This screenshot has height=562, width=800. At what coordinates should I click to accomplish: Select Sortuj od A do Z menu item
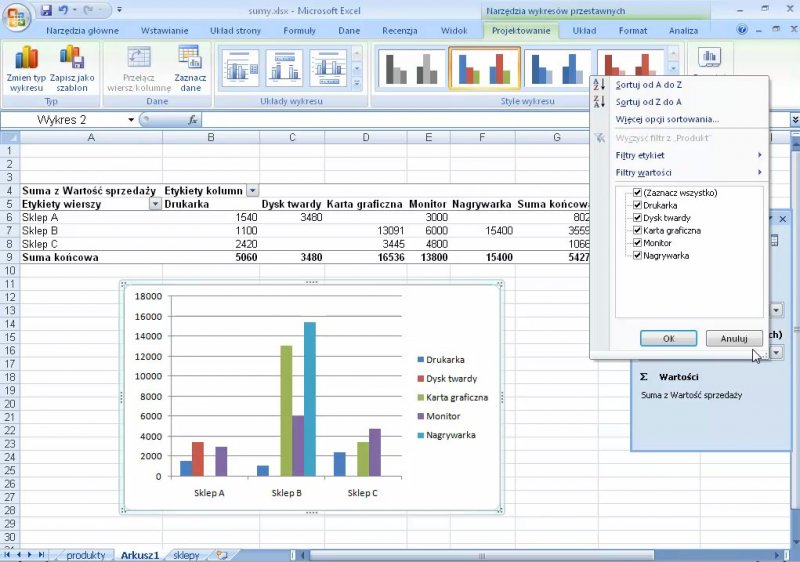tap(648, 85)
